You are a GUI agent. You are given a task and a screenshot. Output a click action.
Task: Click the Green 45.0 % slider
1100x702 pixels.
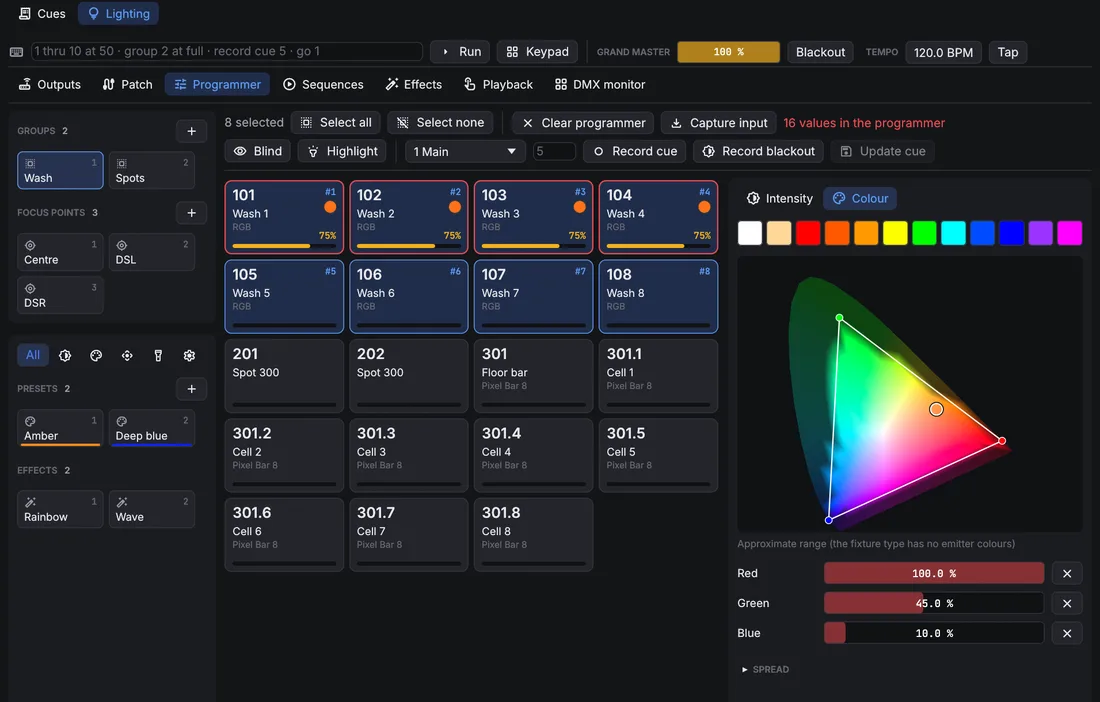tap(934, 603)
